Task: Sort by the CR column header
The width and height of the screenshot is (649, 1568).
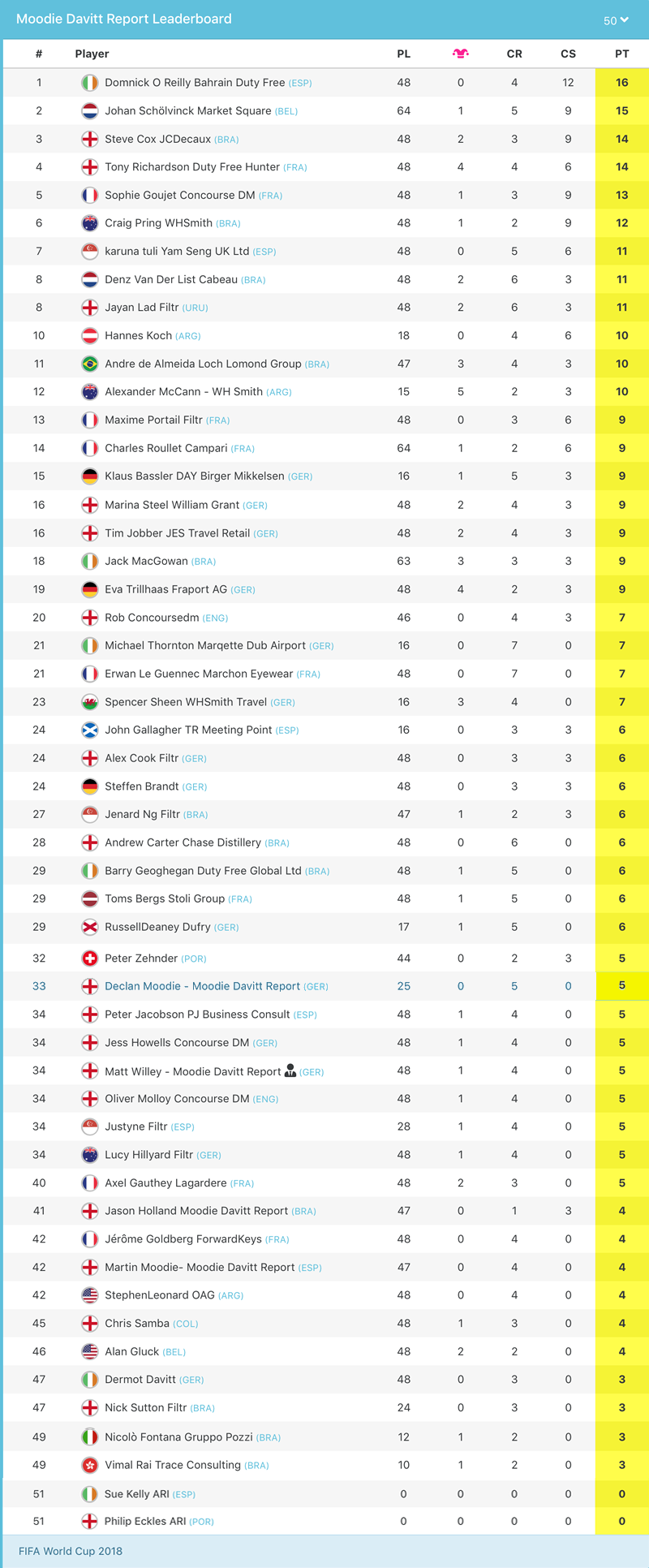Action: [x=514, y=54]
